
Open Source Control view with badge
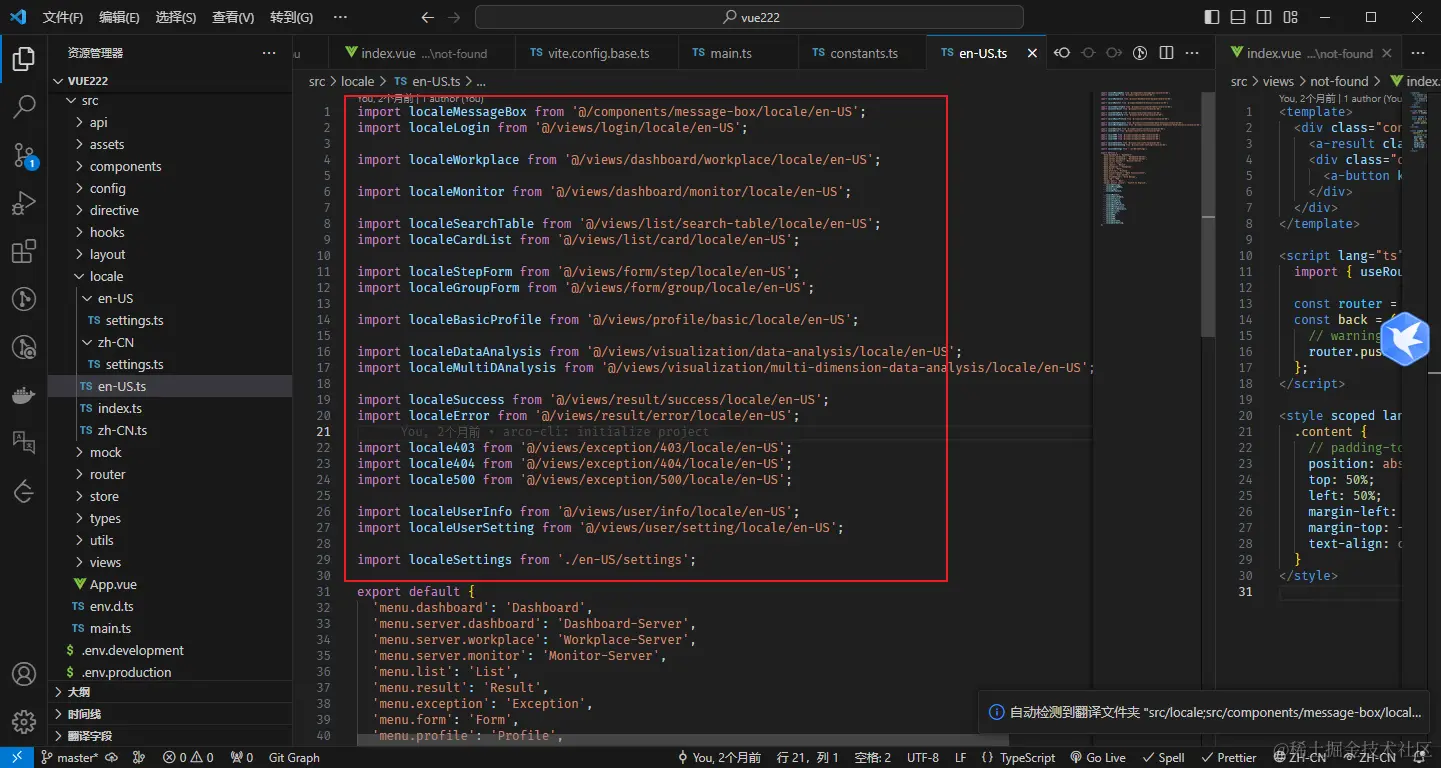(x=24, y=154)
